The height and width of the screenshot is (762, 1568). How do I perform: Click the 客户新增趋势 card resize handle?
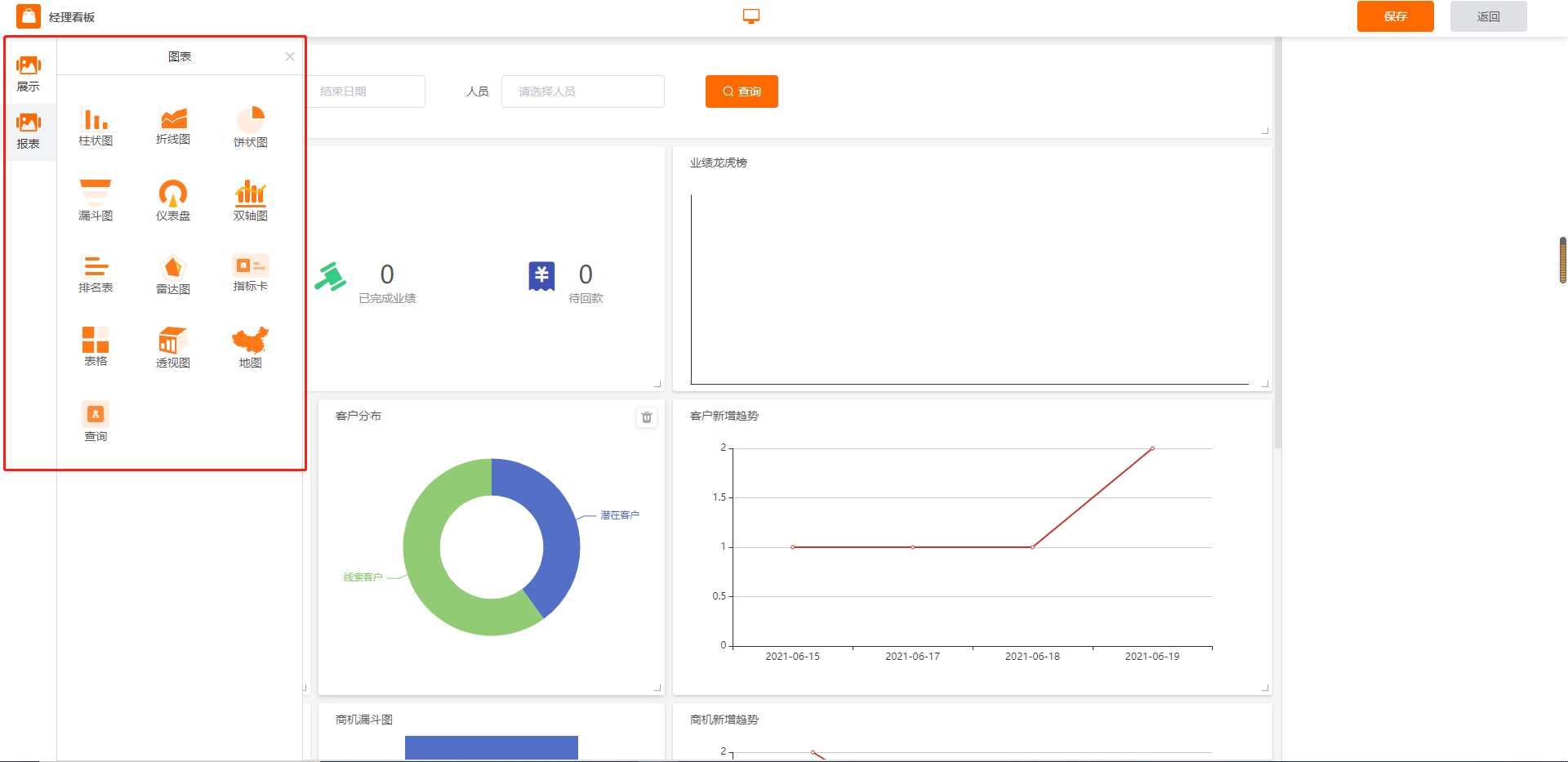click(1265, 688)
